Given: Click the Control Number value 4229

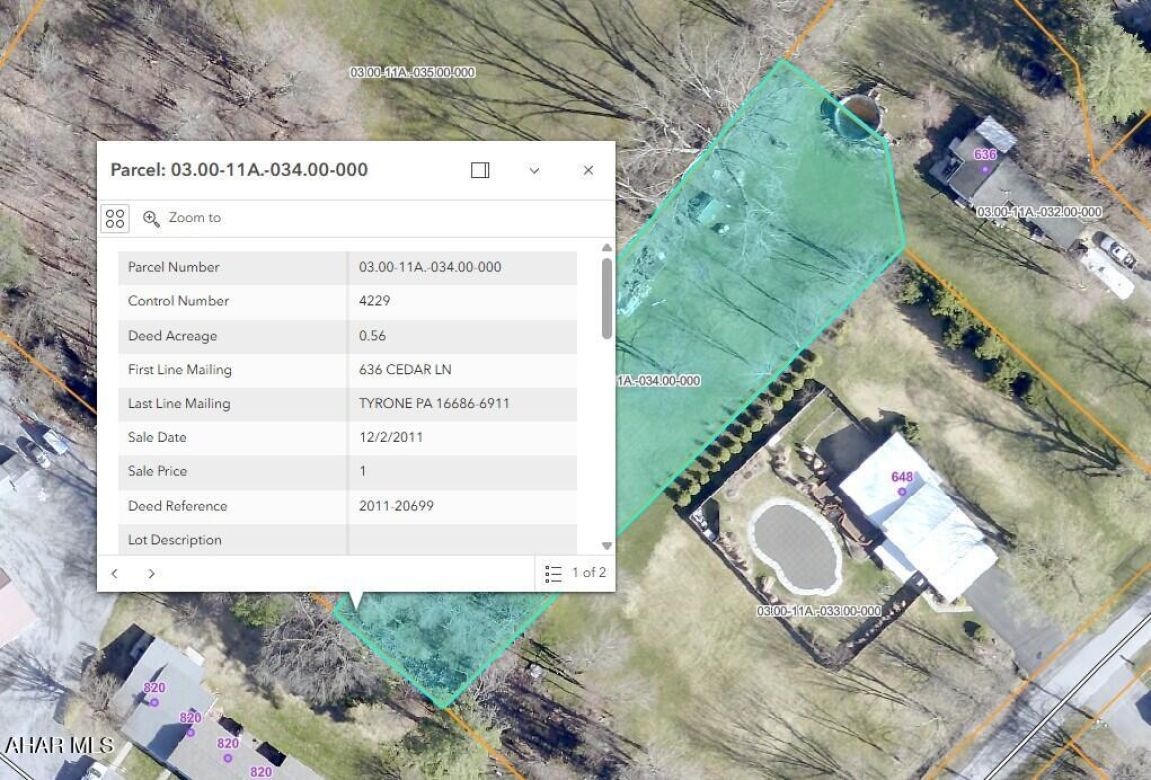Looking at the screenshot, I should tap(375, 301).
